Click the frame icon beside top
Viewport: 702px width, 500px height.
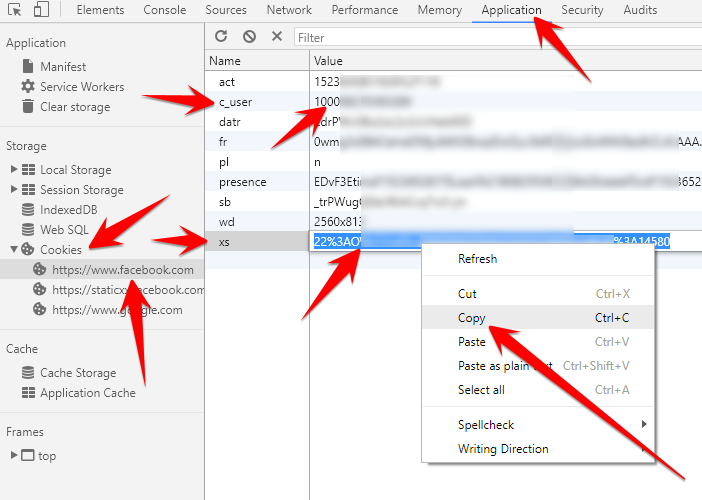point(28,455)
